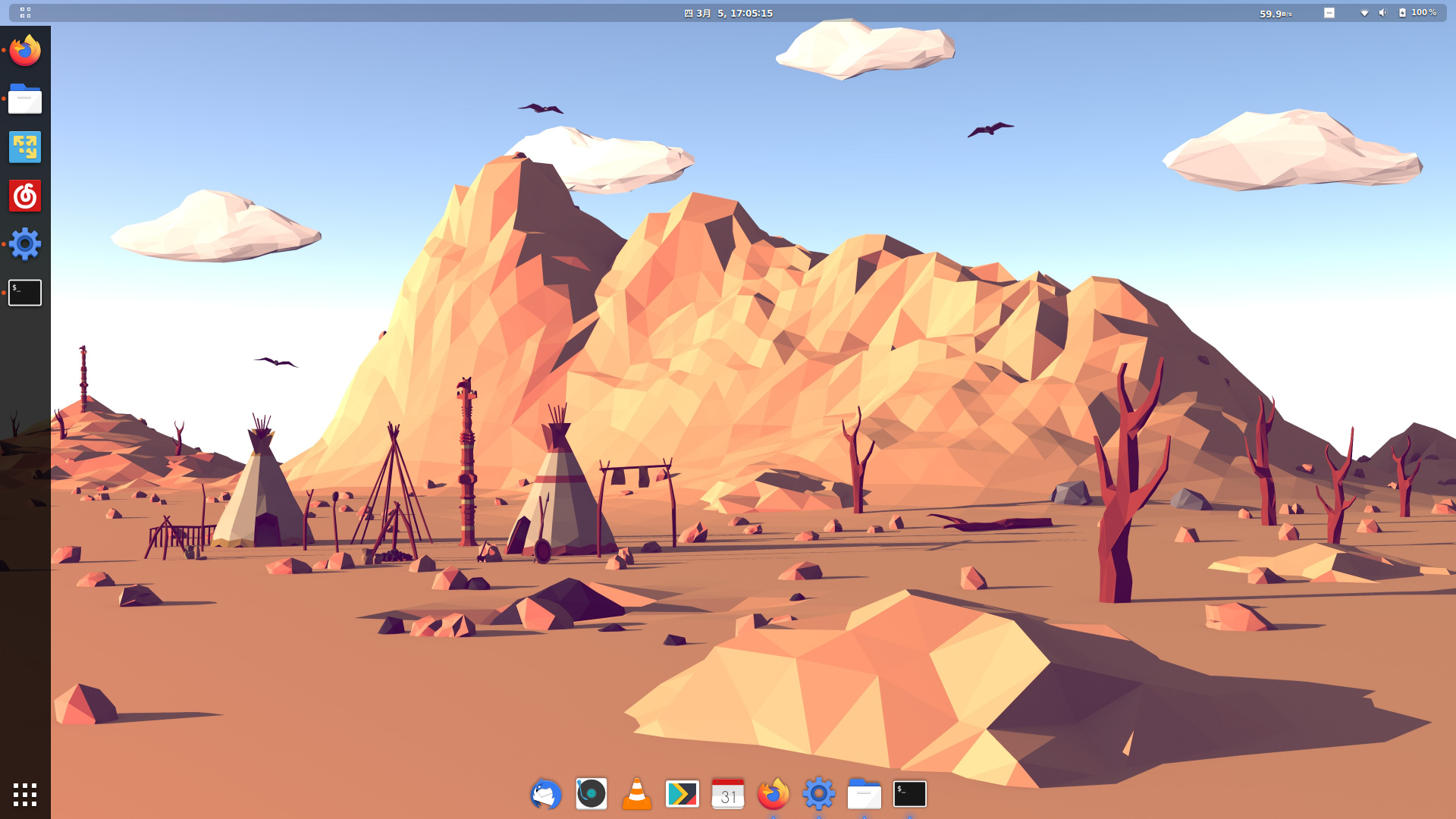Open Thunderbird mail in bottom dock
This screenshot has width=1456, height=819.
click(545, 794)
